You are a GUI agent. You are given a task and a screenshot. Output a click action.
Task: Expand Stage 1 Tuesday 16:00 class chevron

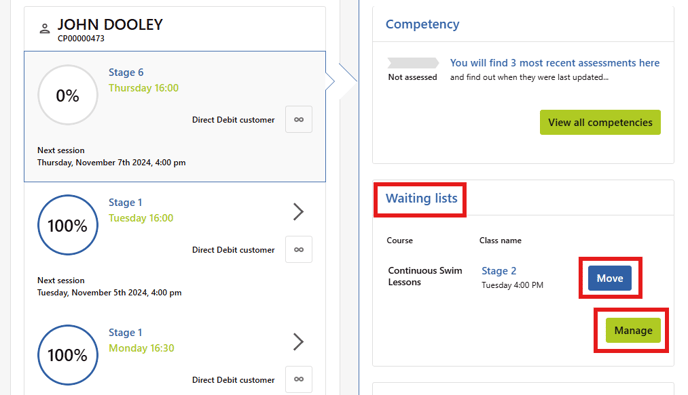(298, 212)
